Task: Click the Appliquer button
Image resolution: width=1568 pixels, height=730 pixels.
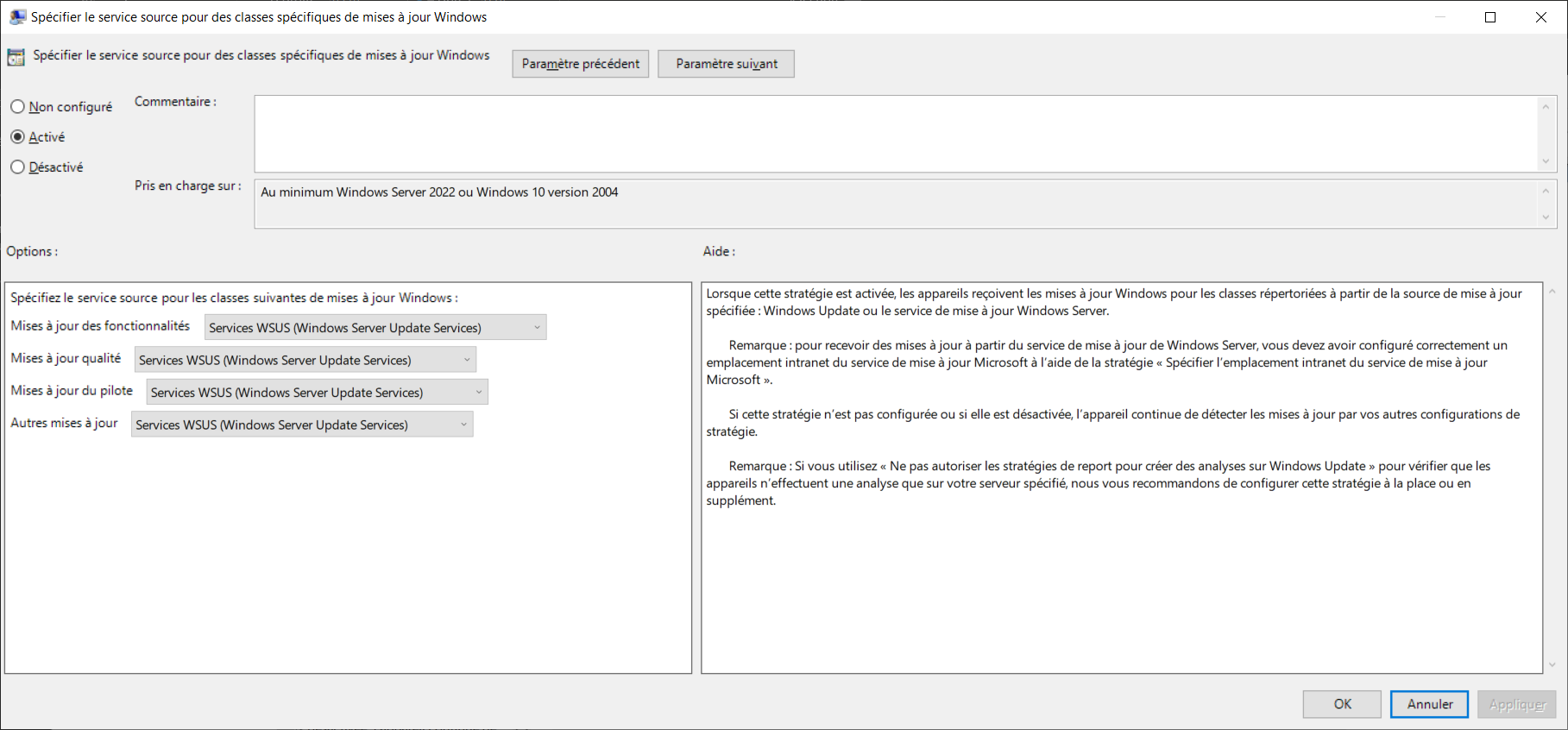Action: tap(1516, 704)
